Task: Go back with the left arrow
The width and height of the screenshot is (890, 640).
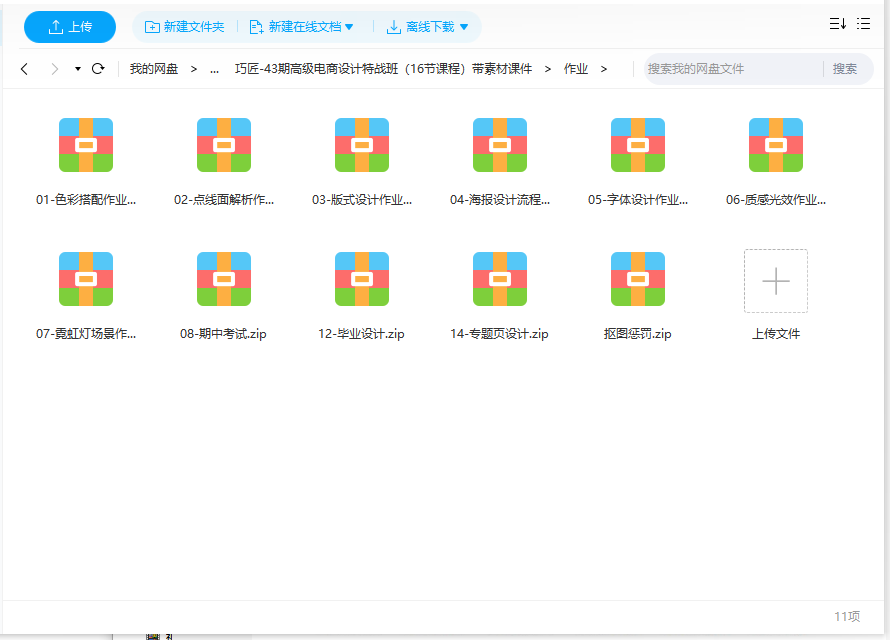Action: (24, 69)
